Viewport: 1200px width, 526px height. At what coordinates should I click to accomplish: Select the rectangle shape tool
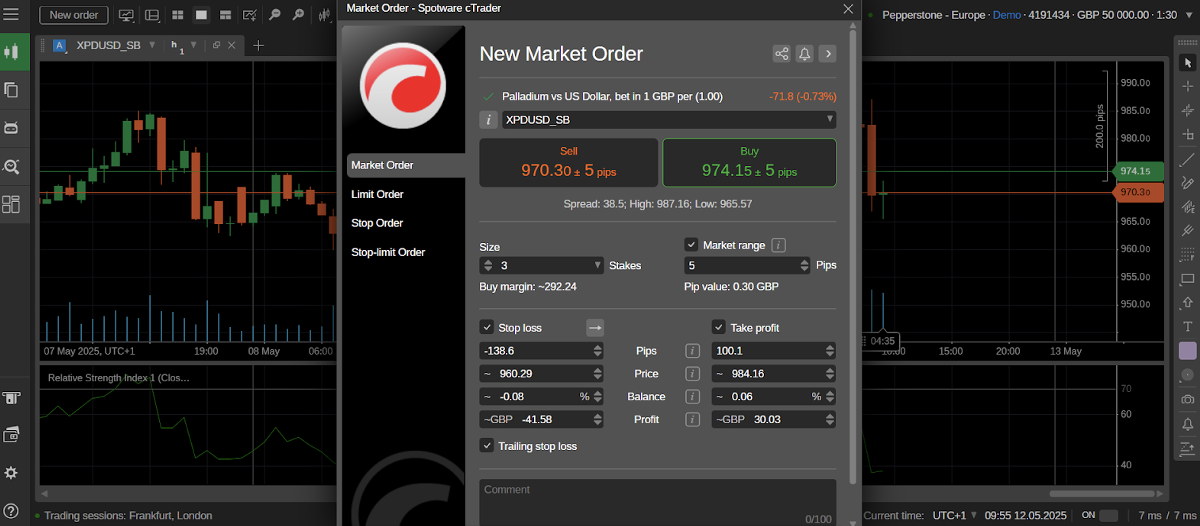1188,278
